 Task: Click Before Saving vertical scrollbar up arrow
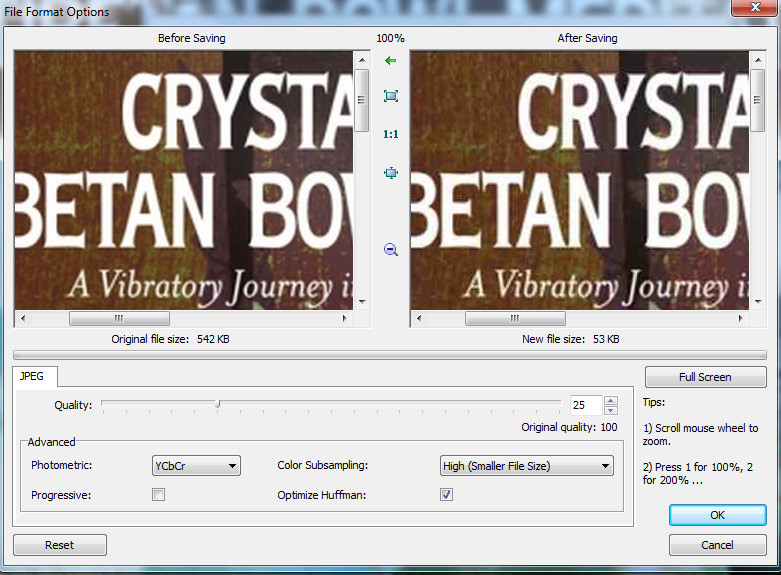click(362, 60)
